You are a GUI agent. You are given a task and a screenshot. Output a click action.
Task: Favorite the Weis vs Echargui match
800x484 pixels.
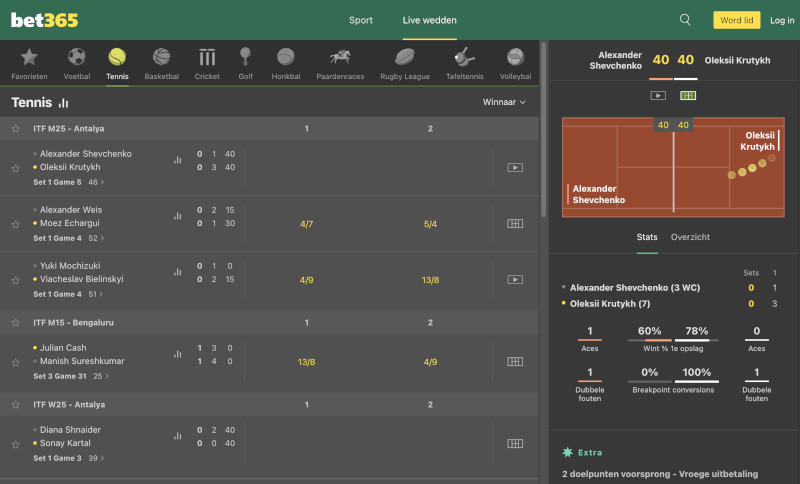pyautogui.click(x=16, y=224)
